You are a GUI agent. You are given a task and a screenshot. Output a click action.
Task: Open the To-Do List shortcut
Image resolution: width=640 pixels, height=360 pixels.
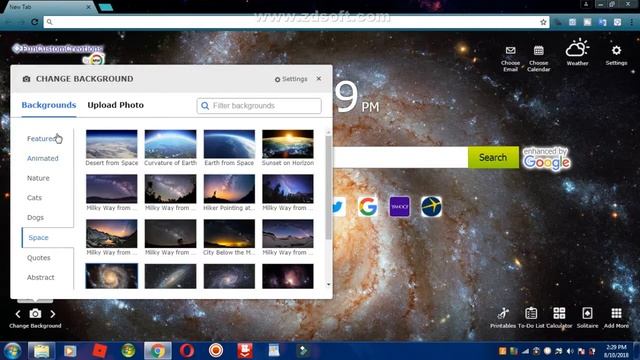coord(531,318)
